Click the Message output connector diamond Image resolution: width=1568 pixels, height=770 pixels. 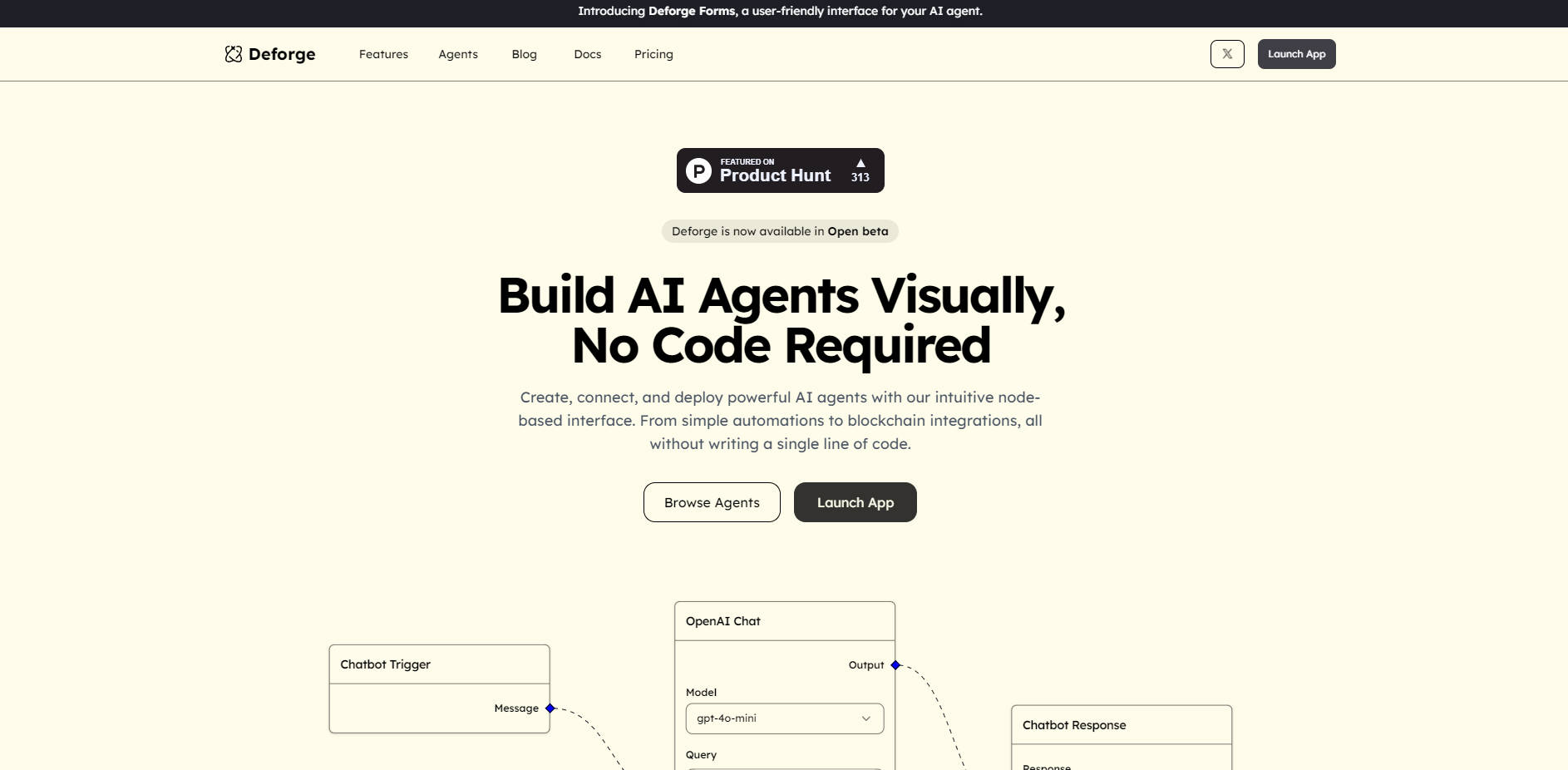point(550,708)
